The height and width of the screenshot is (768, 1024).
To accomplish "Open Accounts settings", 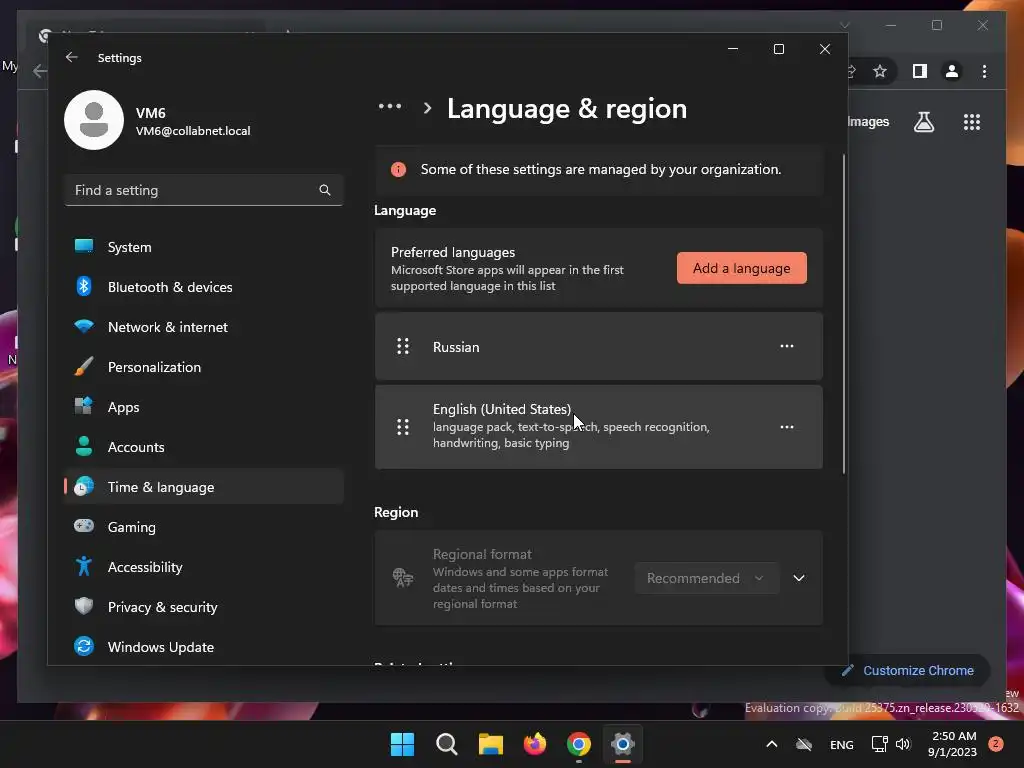I will (204, 447).
